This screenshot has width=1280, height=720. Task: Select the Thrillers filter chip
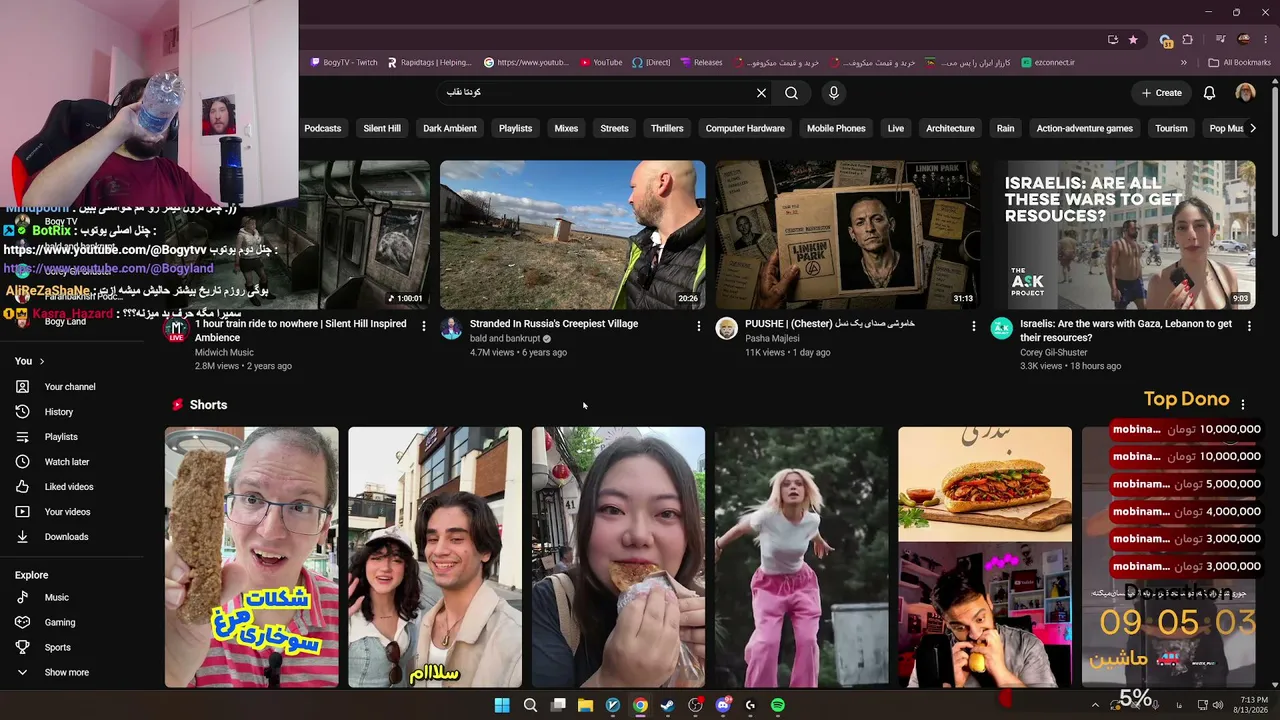click(x=667, y=128)
